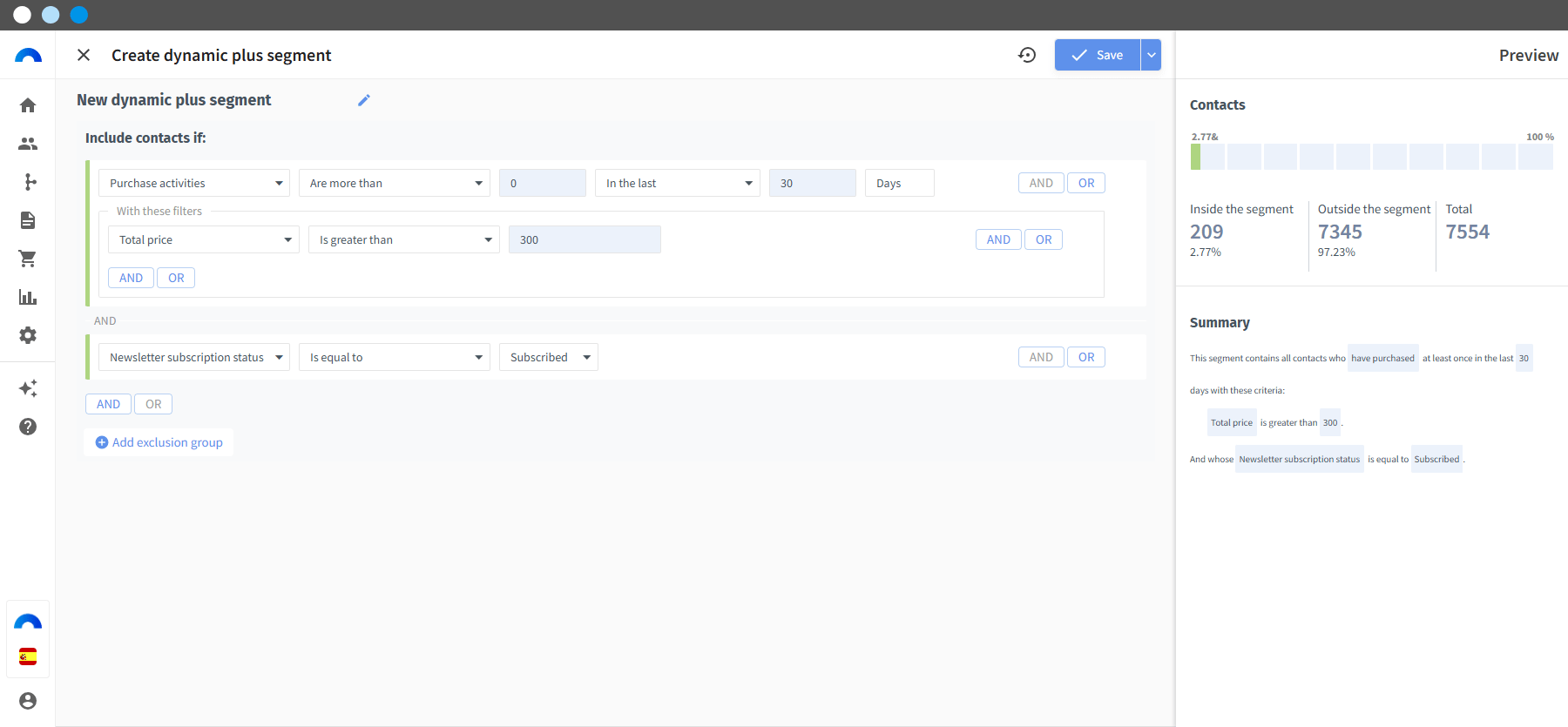This screenshot has width=1568, height=727.
Task: Open the Is greater than dropdown
Action: (x=404, y=239)
